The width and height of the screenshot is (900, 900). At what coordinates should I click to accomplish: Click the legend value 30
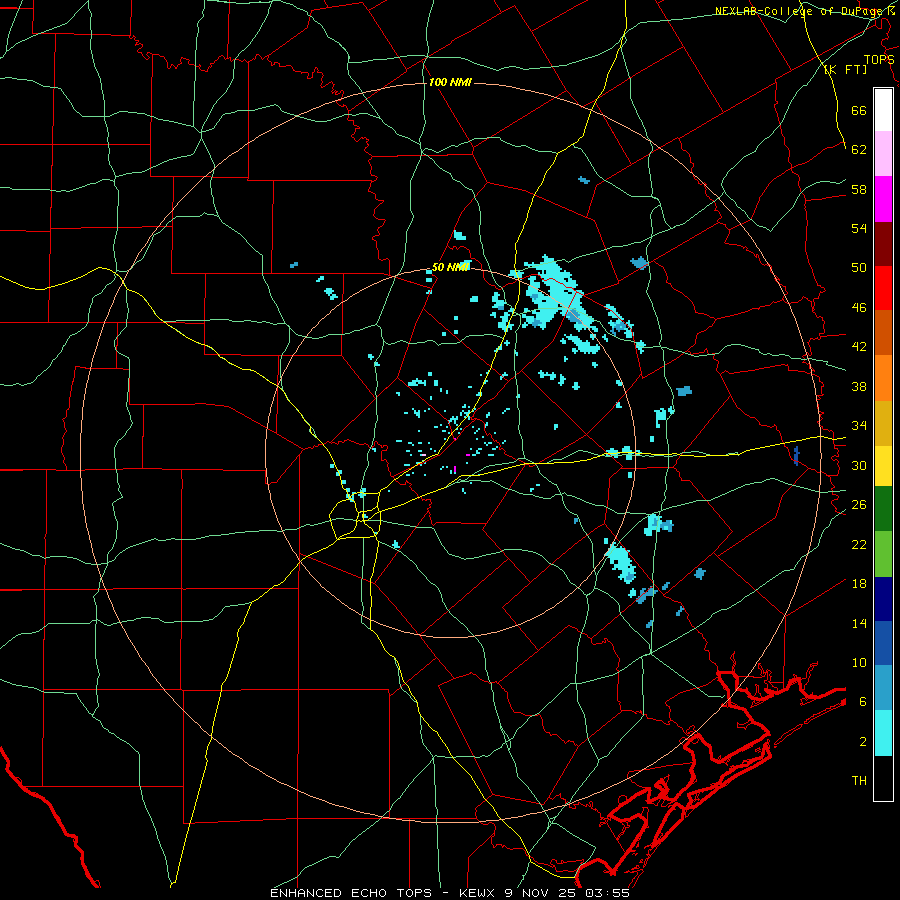859,465
